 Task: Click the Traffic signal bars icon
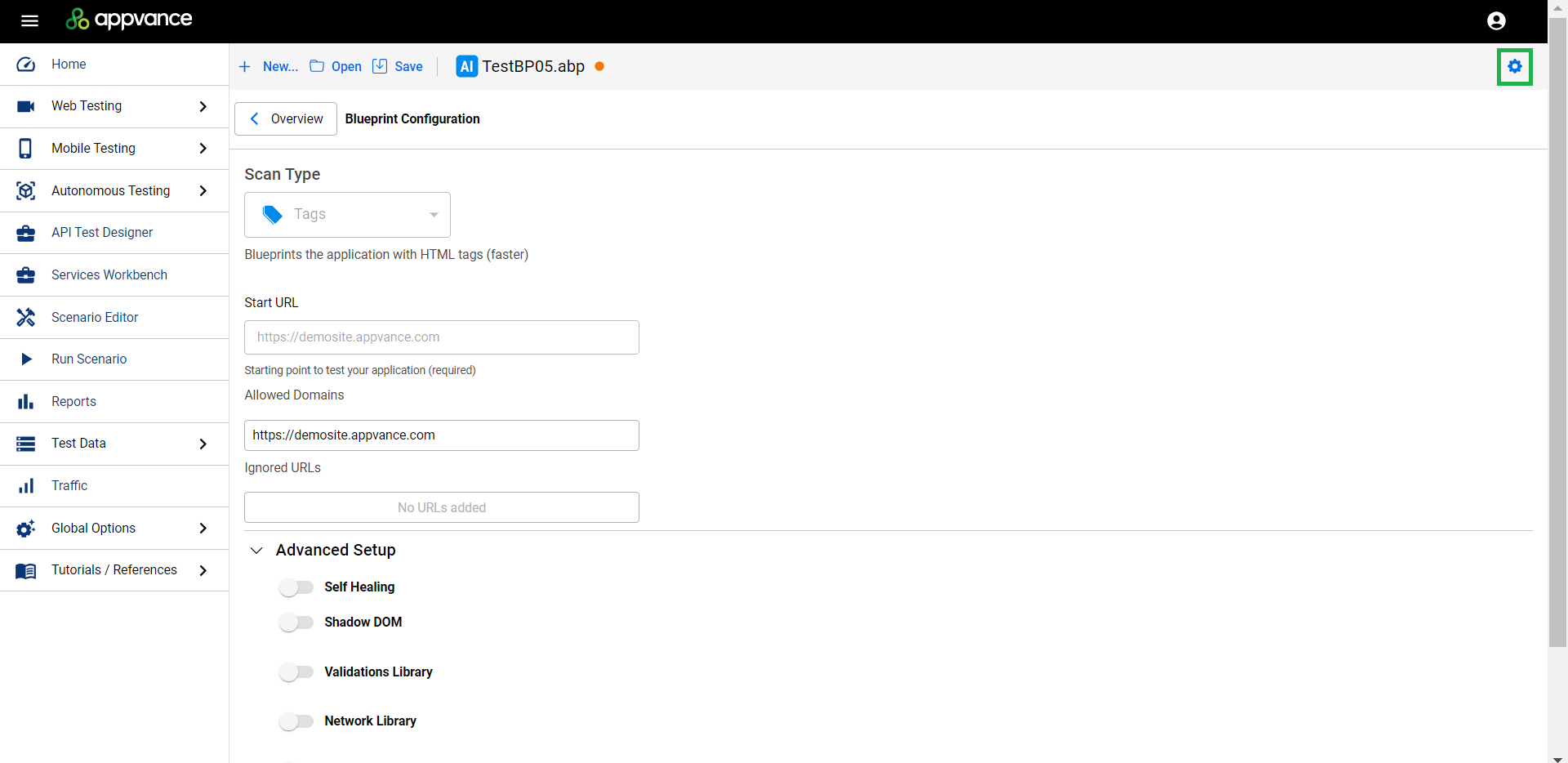tap(26, 486)
